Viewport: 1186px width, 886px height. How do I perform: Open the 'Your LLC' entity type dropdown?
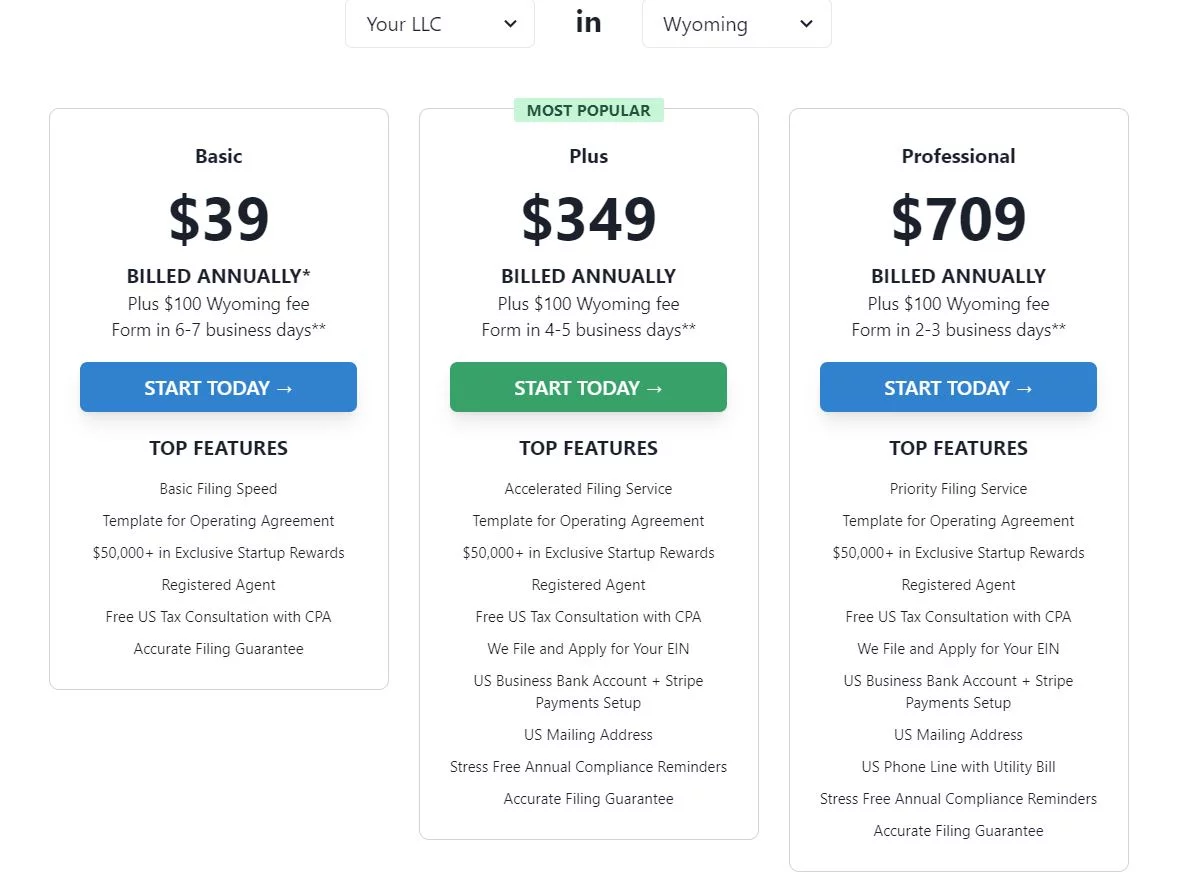[439, 24]
